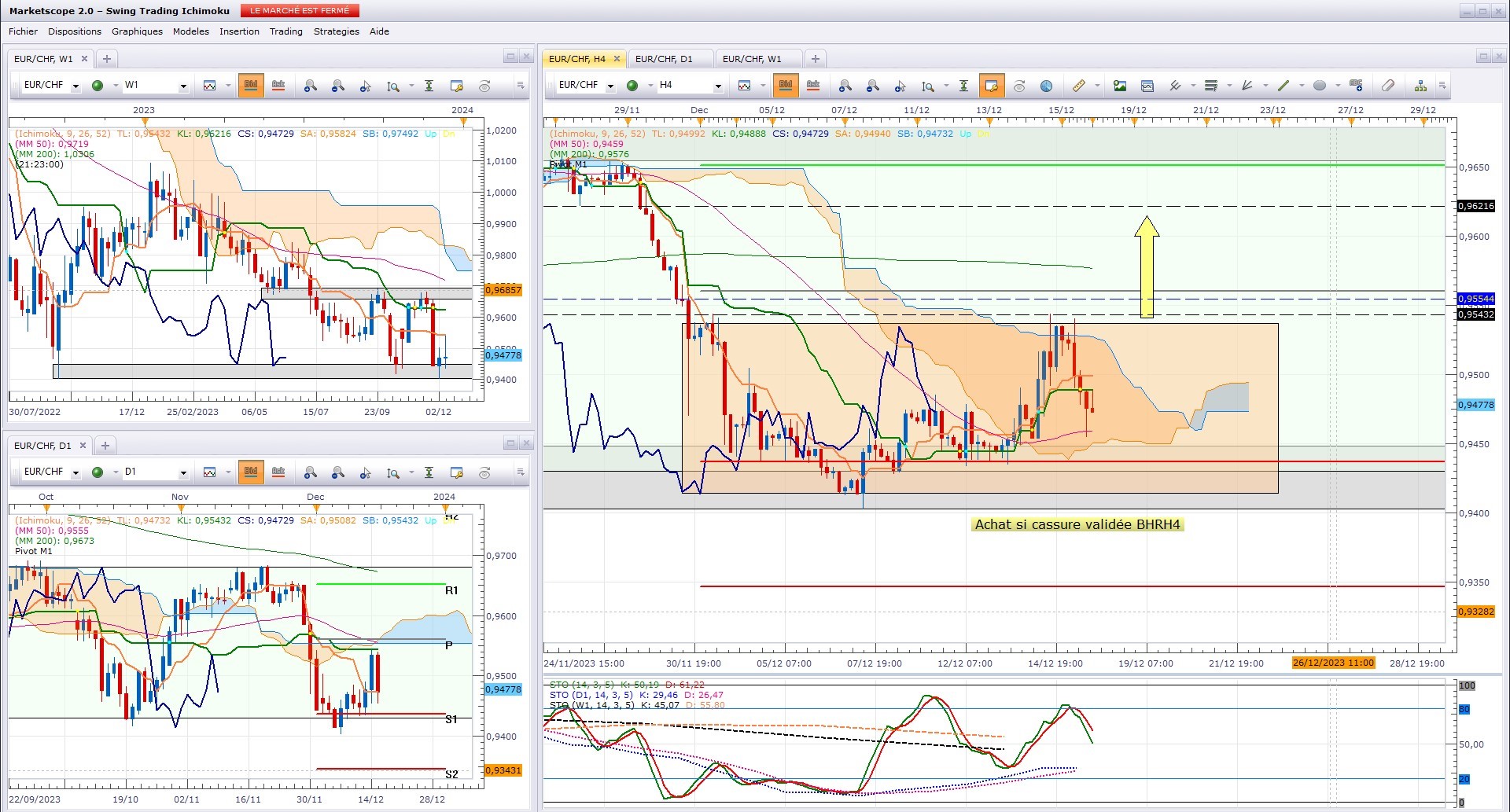Select the add text label tool
This screenshot has height=812, width=1510.
tap(1356, 85)
